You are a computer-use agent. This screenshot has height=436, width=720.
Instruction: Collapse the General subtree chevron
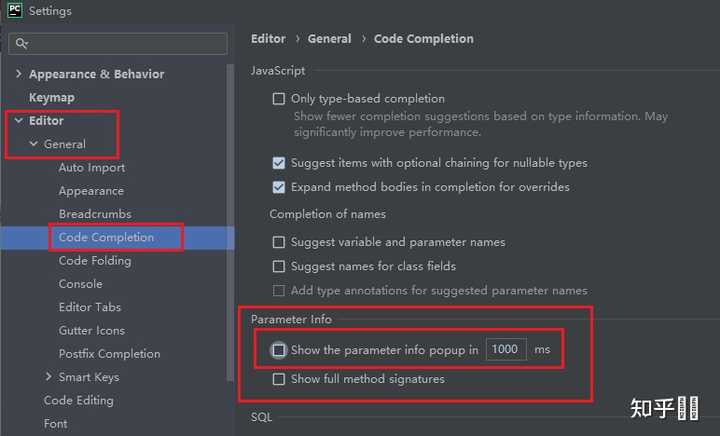(x=33, y=144)
